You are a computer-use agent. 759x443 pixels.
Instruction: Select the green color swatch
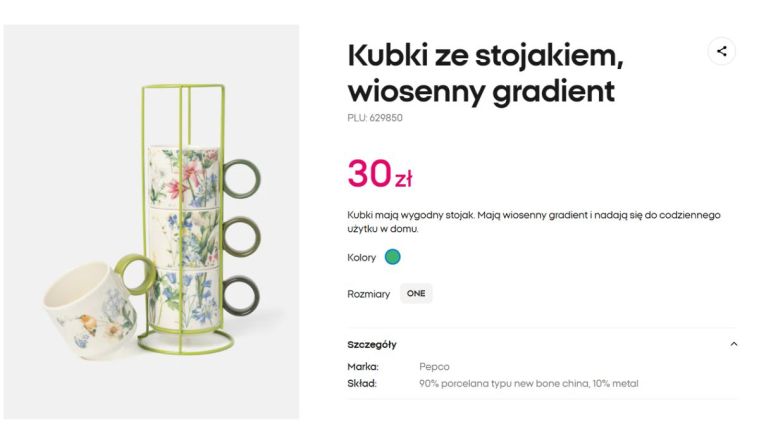393,257
